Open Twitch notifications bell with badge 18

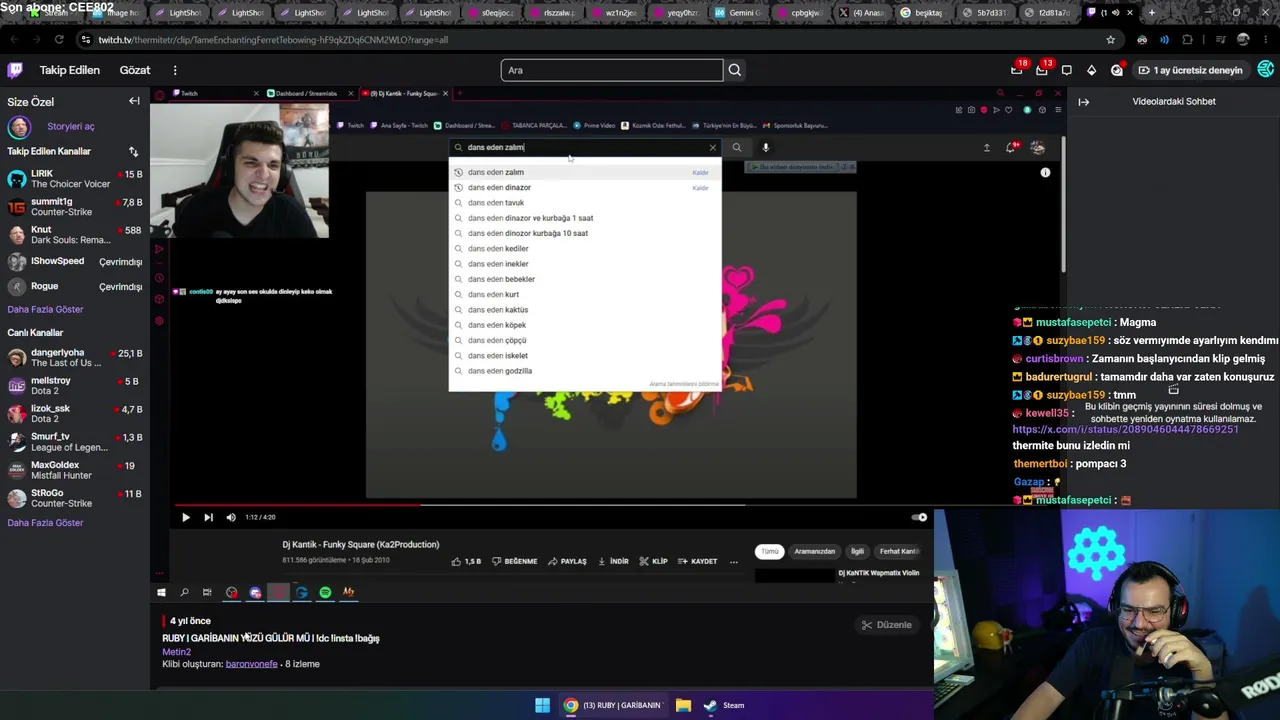coord(1017,70)
